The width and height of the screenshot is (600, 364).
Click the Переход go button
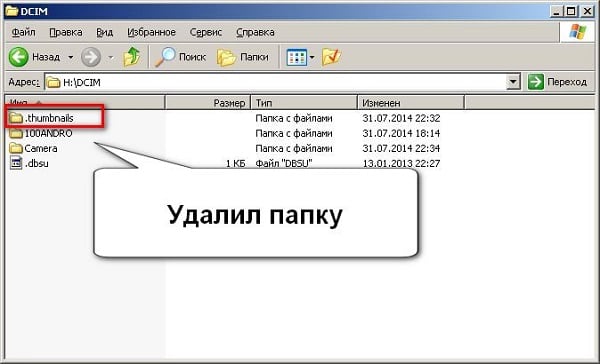tap(557, 82)
